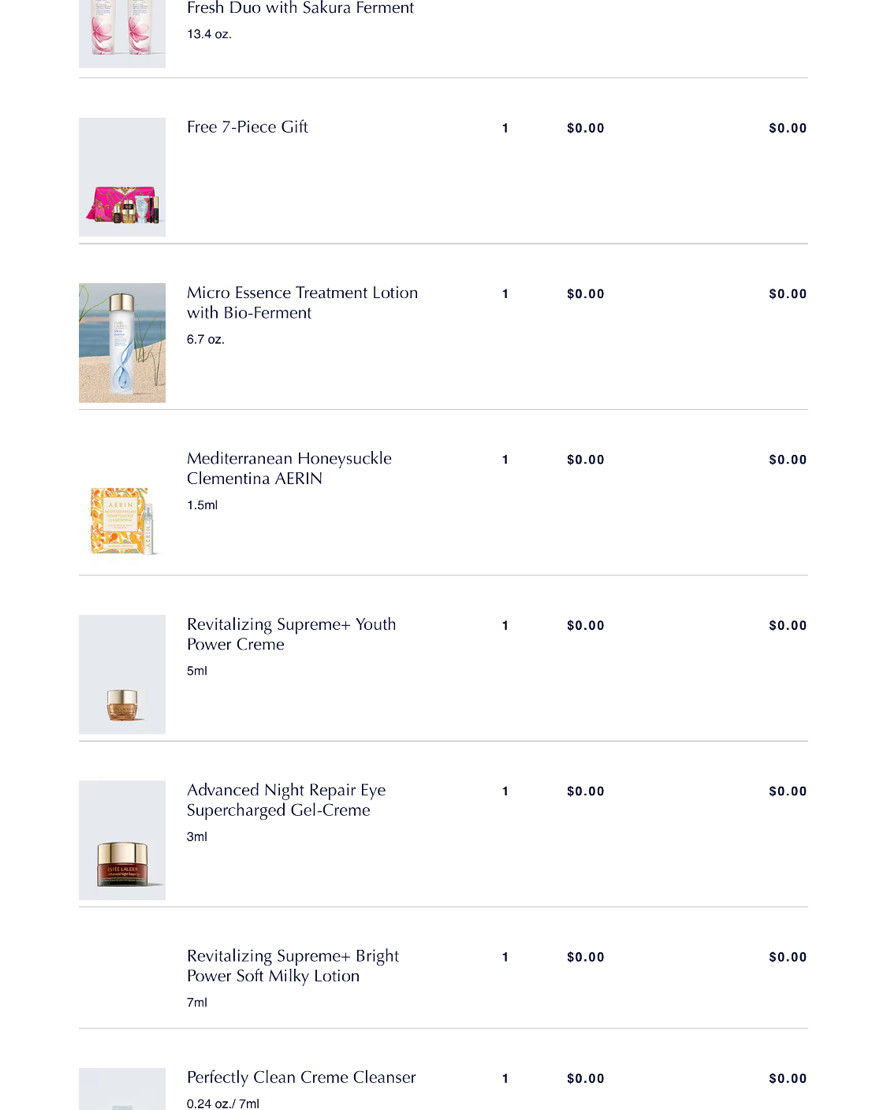Image resolution: width=887 pixels, height=1110 pixels.
Task: Select the Revitalizing Supreme+ Youth Power Creme title
Action: tap(291, 634)
